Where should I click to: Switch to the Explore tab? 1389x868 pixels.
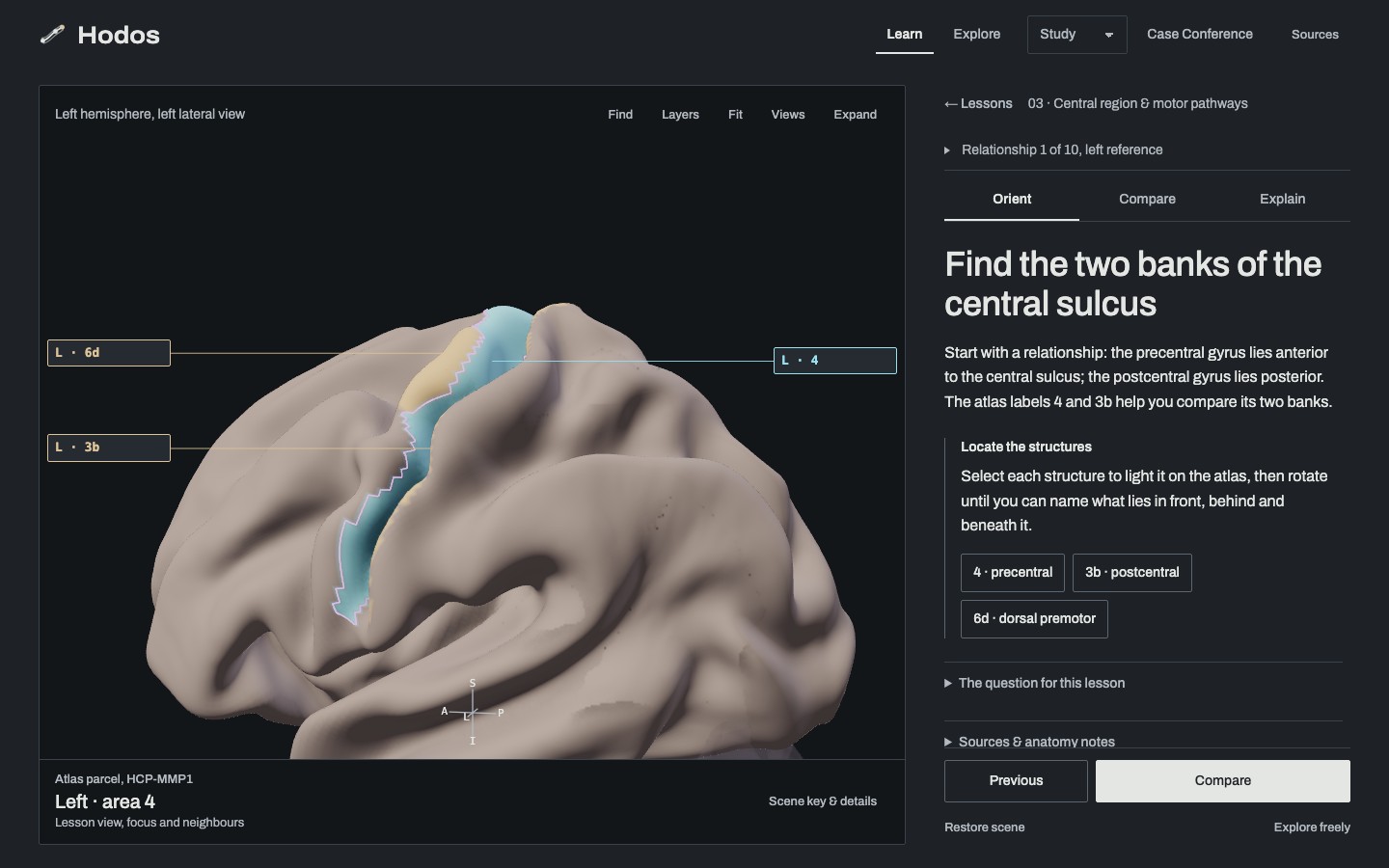976,35
